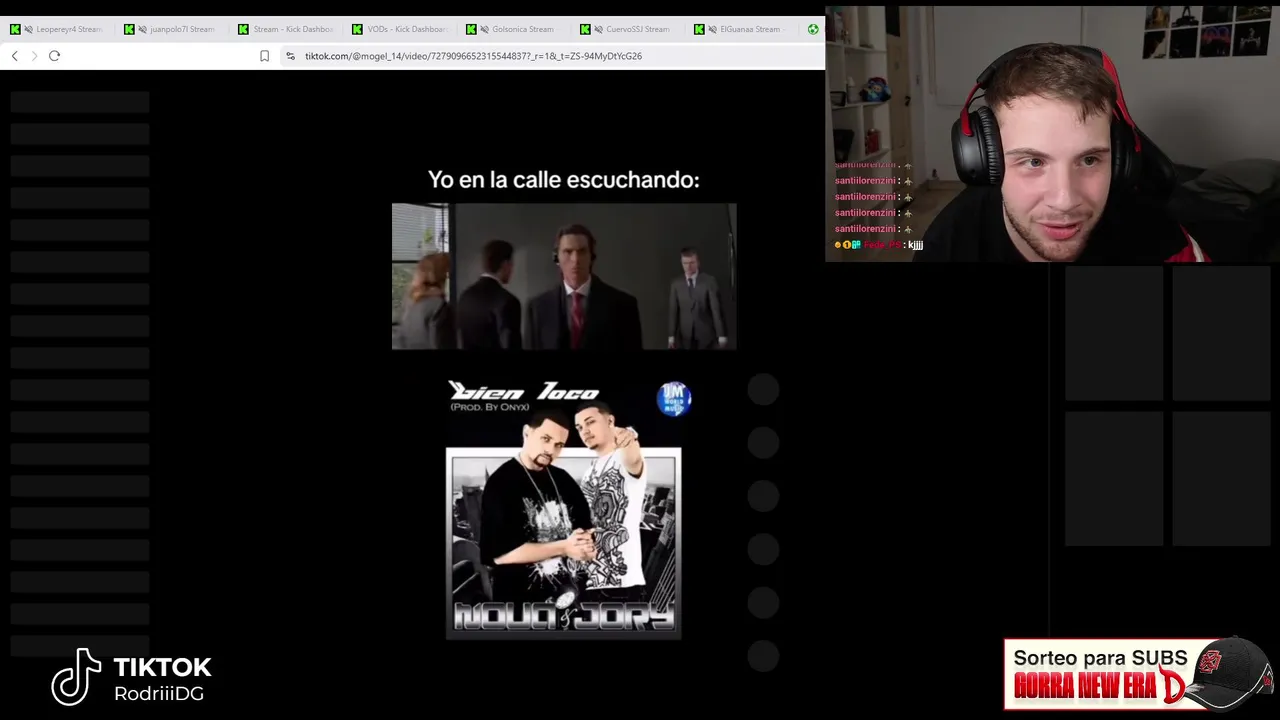This screenshot has width=1280, height=720.
Task: Click the Kick favicon on VODs tab
Action: coord(357,29)
